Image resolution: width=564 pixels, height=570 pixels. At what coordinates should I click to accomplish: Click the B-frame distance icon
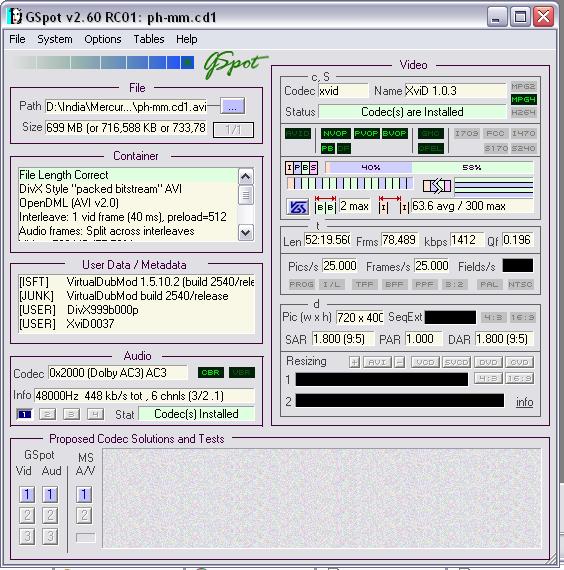click(x=325, y=206)
